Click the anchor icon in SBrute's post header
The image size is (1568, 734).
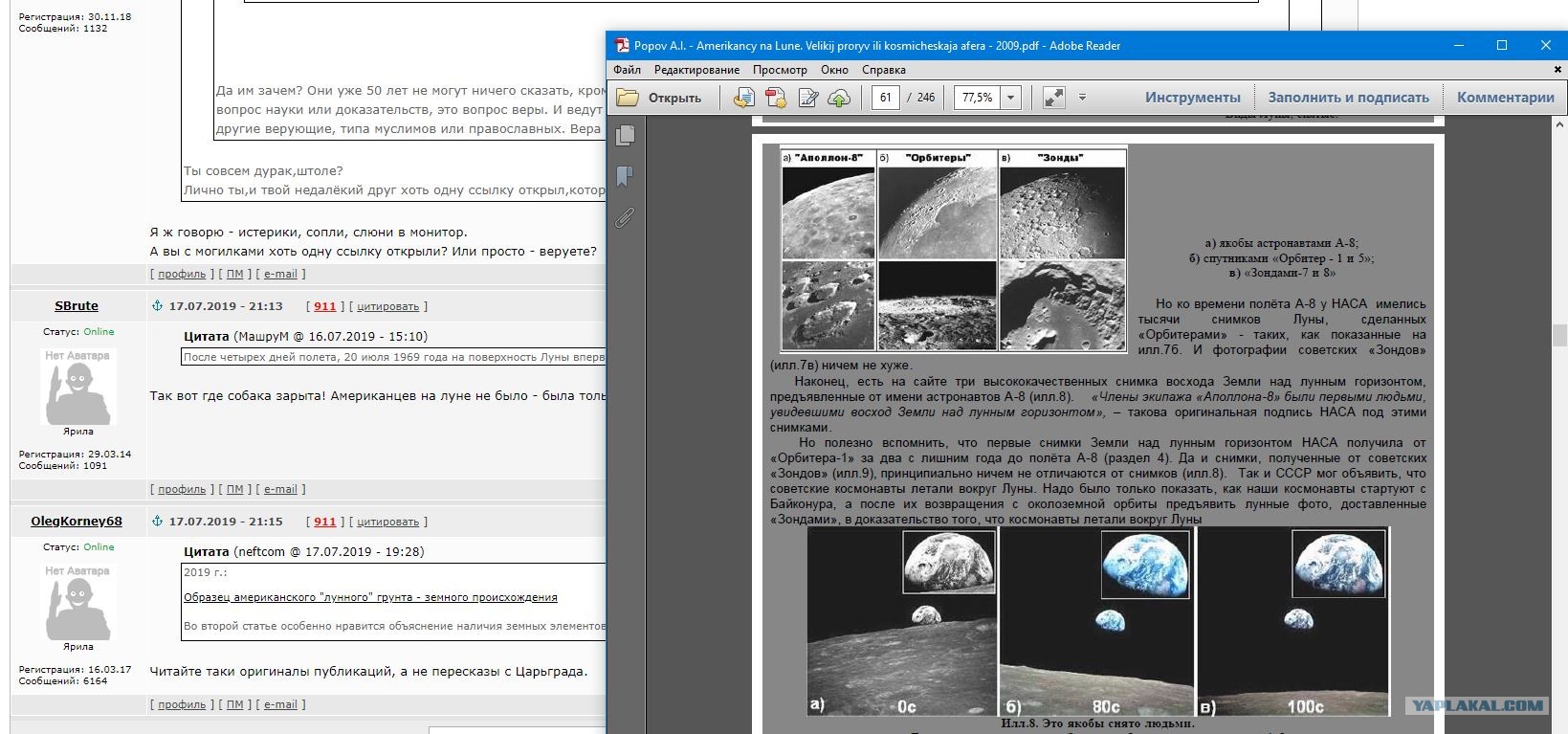158,306
